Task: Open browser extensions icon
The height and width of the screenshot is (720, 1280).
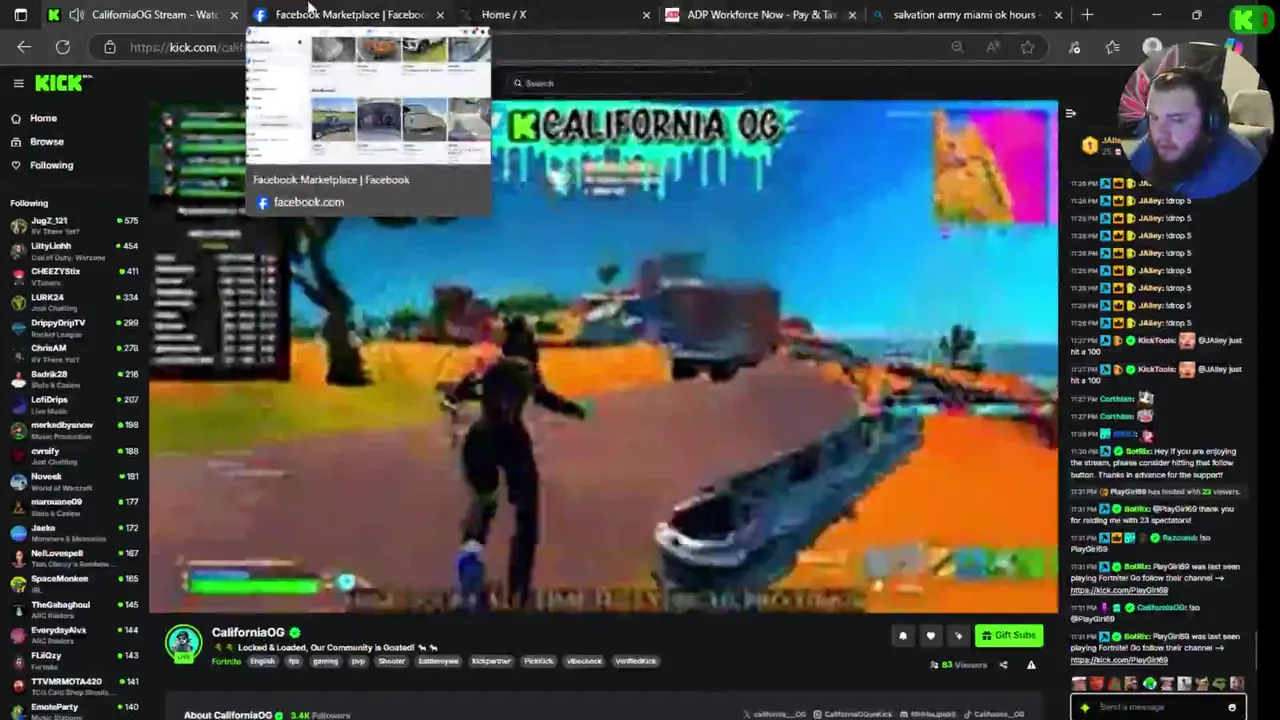Action: (1074, 47)
